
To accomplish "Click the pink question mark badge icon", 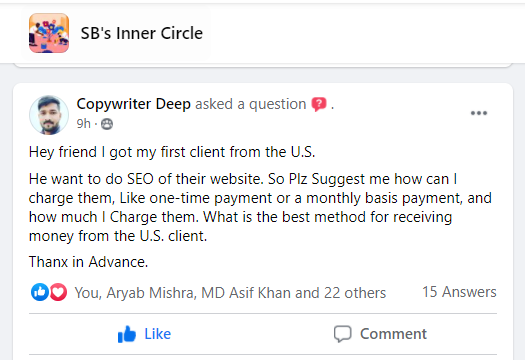I will coord(319,104).
